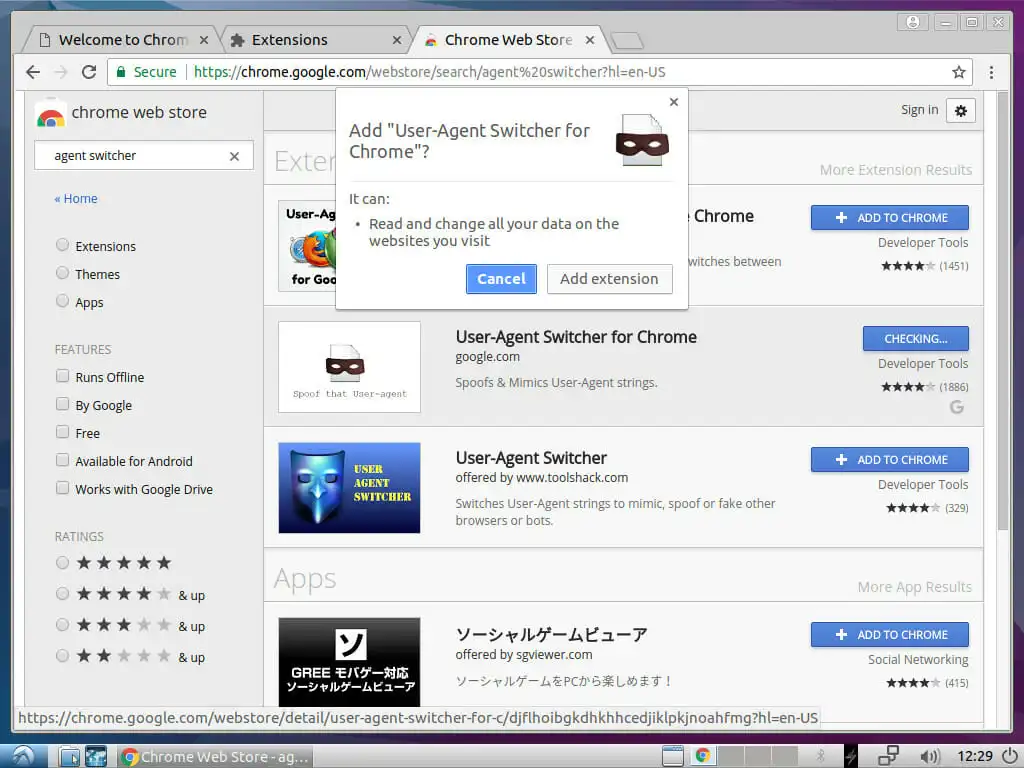1024x768 pixels.
Task: Go back using the browser back arrow
Action: (33, 72)
